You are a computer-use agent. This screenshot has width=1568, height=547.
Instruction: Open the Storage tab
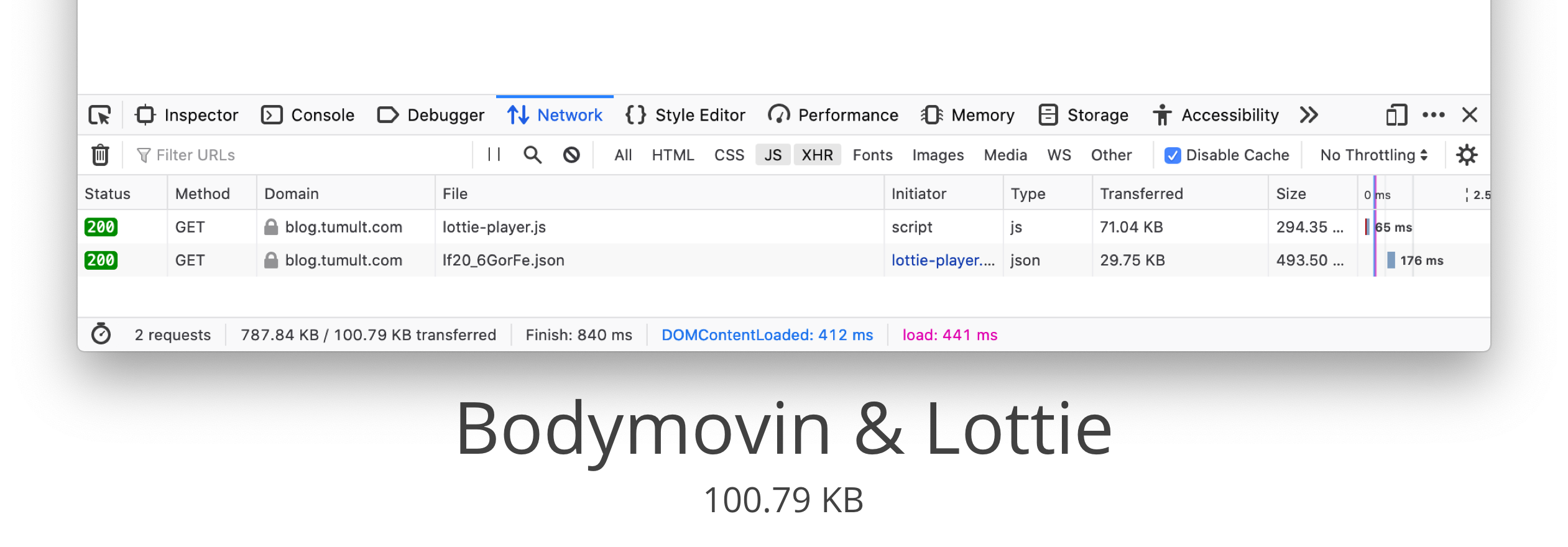[x=1083, y=116]
